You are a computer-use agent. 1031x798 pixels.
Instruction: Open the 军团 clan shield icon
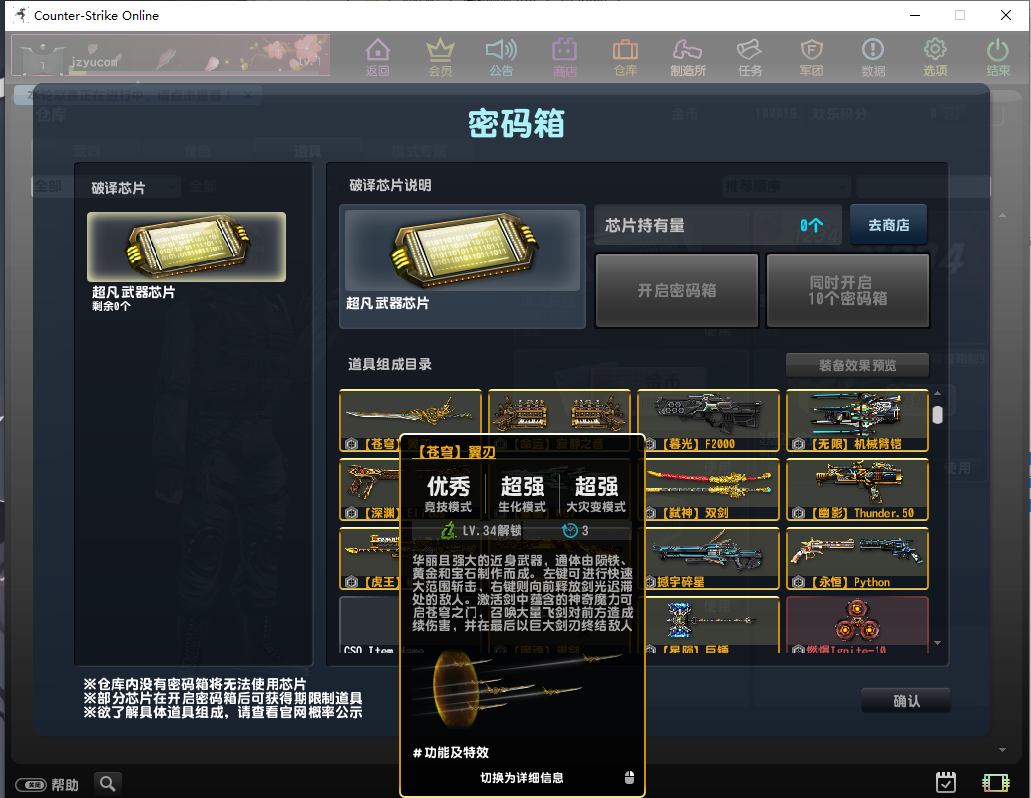click(x=811, y=55)
